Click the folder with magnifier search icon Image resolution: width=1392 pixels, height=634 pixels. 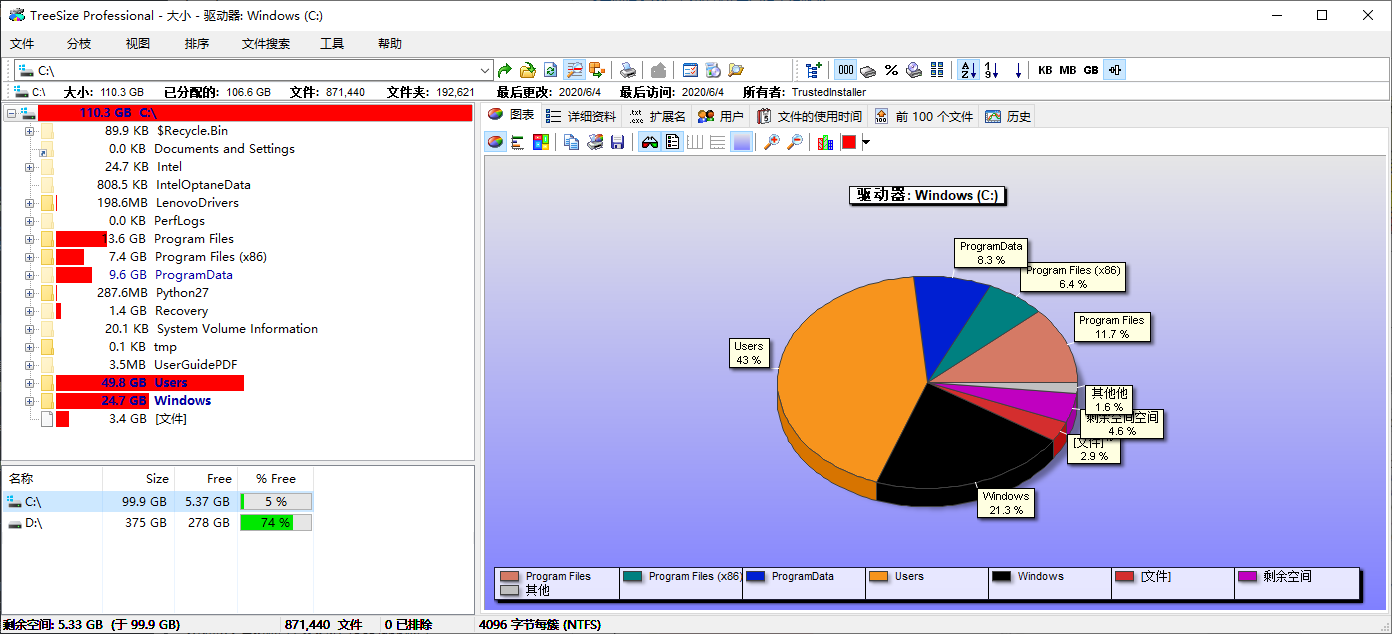click(x=736, y=70)
